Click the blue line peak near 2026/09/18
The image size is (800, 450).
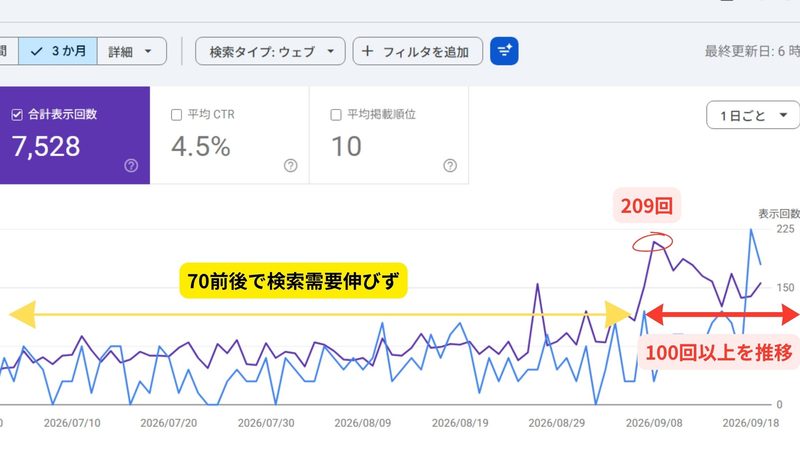pos(751,230)
